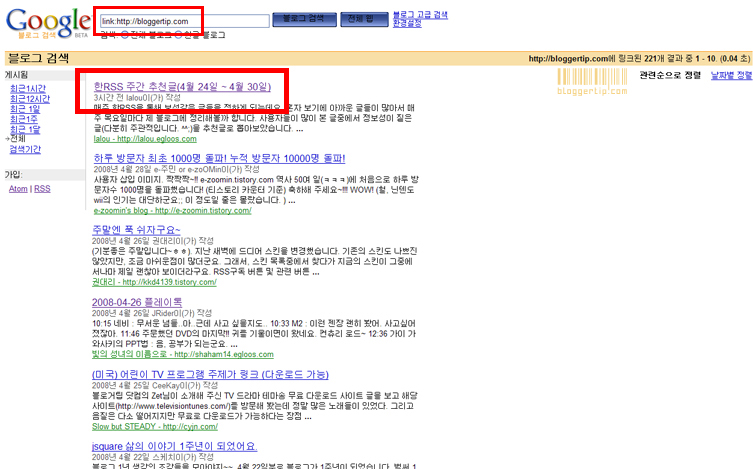Click the result count text 221개 결과
Viewport: 755px width, 469px height.
(x=664, y=59)
